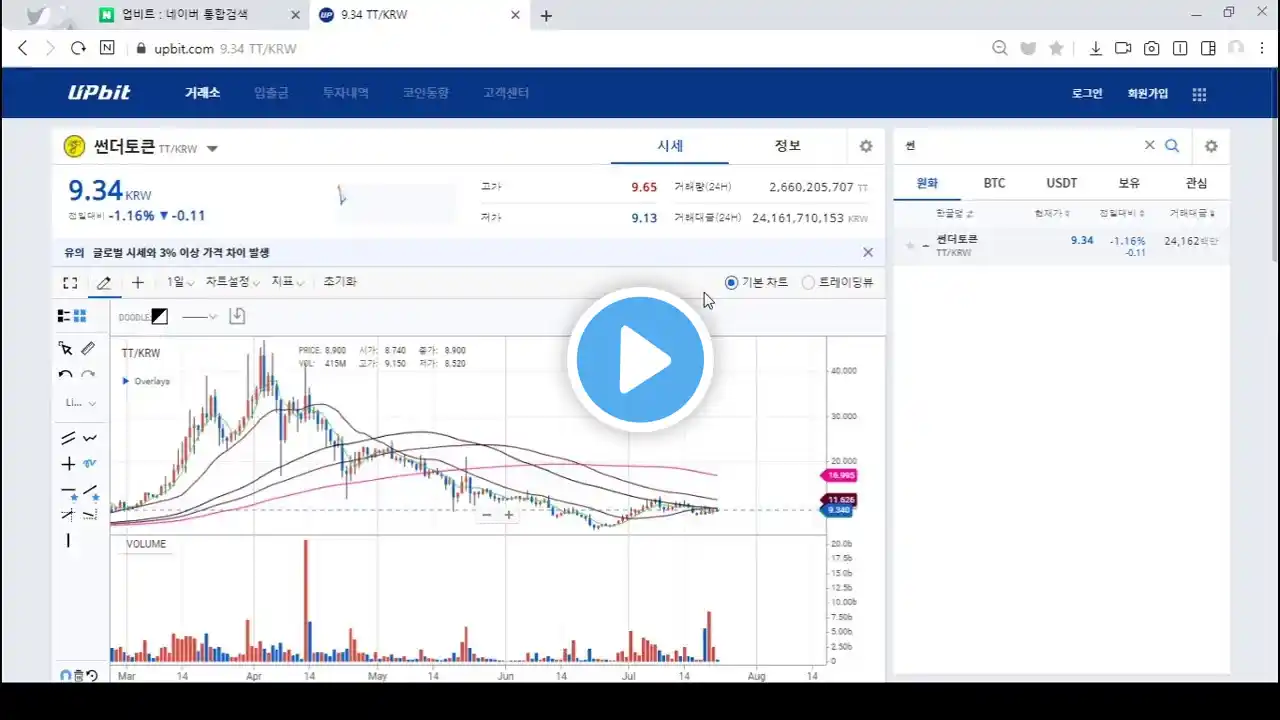Viewport: 1280px width, 720px height.
Task: Switch drawing tools to list view
Action: 64,316
